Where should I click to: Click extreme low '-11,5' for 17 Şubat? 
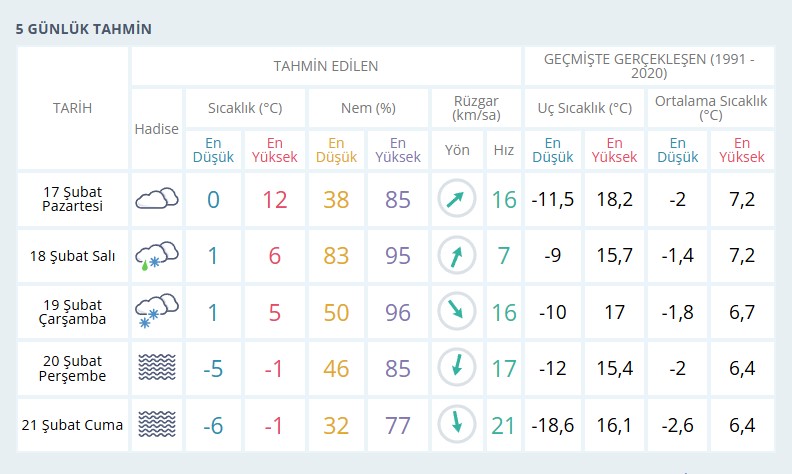point(553,200)
